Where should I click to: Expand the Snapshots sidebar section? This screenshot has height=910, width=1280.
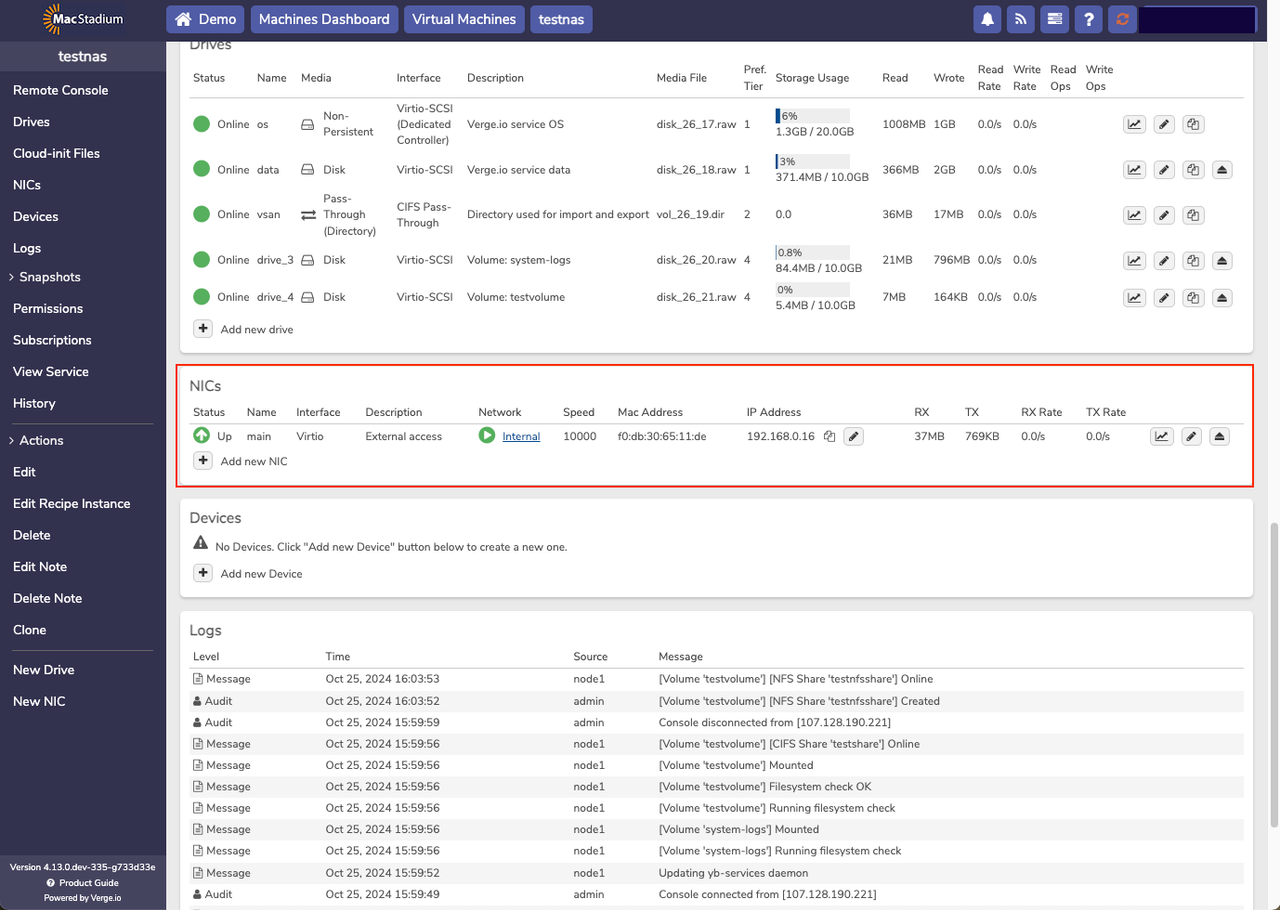tap(45, 277)
